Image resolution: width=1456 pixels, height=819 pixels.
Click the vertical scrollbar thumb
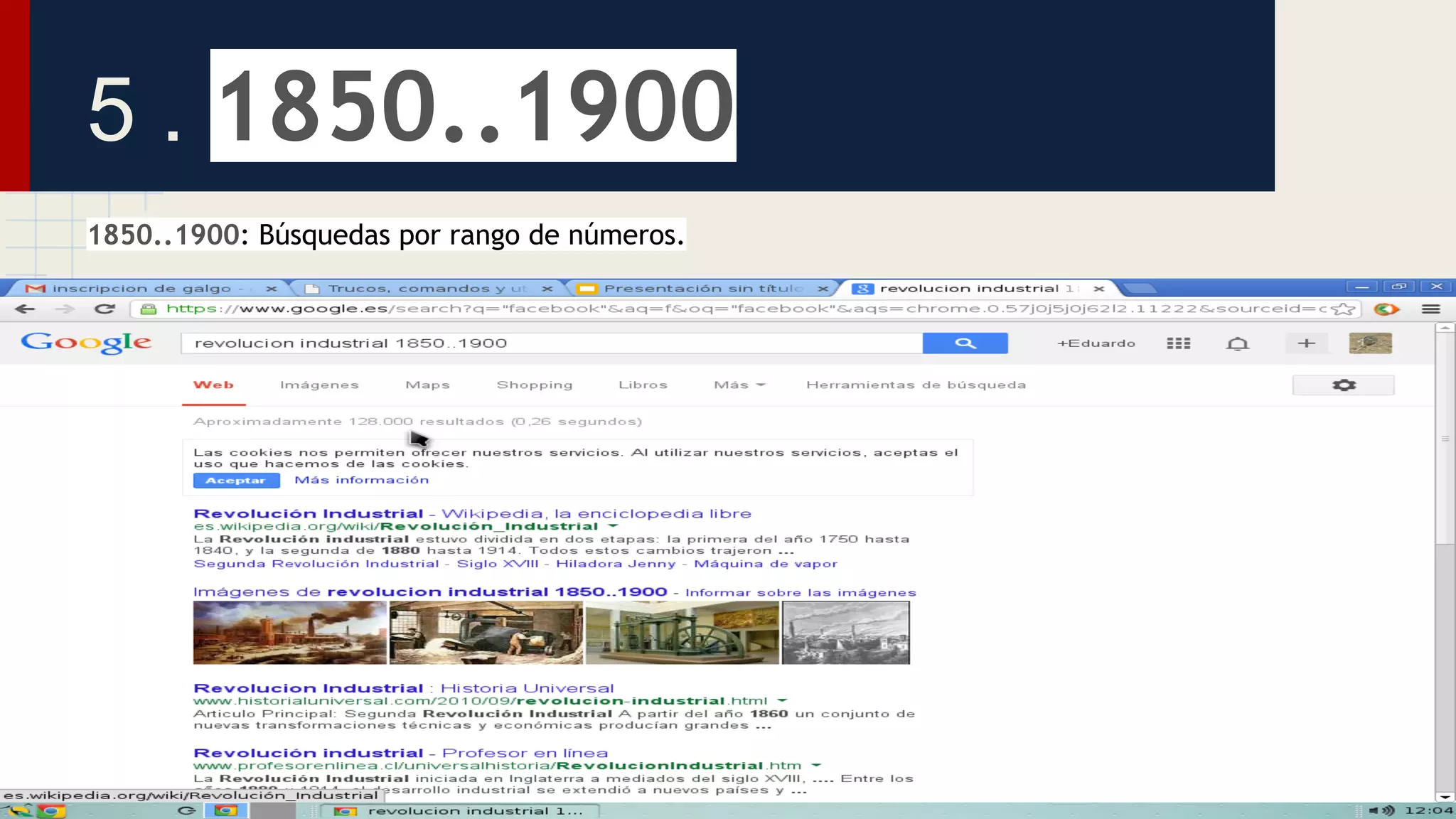click(1444, 438)
